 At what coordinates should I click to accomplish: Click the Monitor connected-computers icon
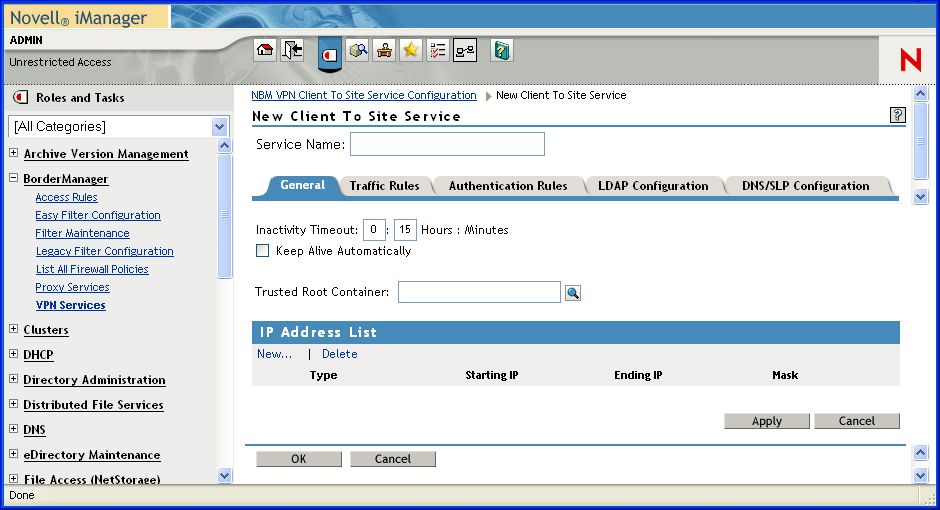point(465,50)
